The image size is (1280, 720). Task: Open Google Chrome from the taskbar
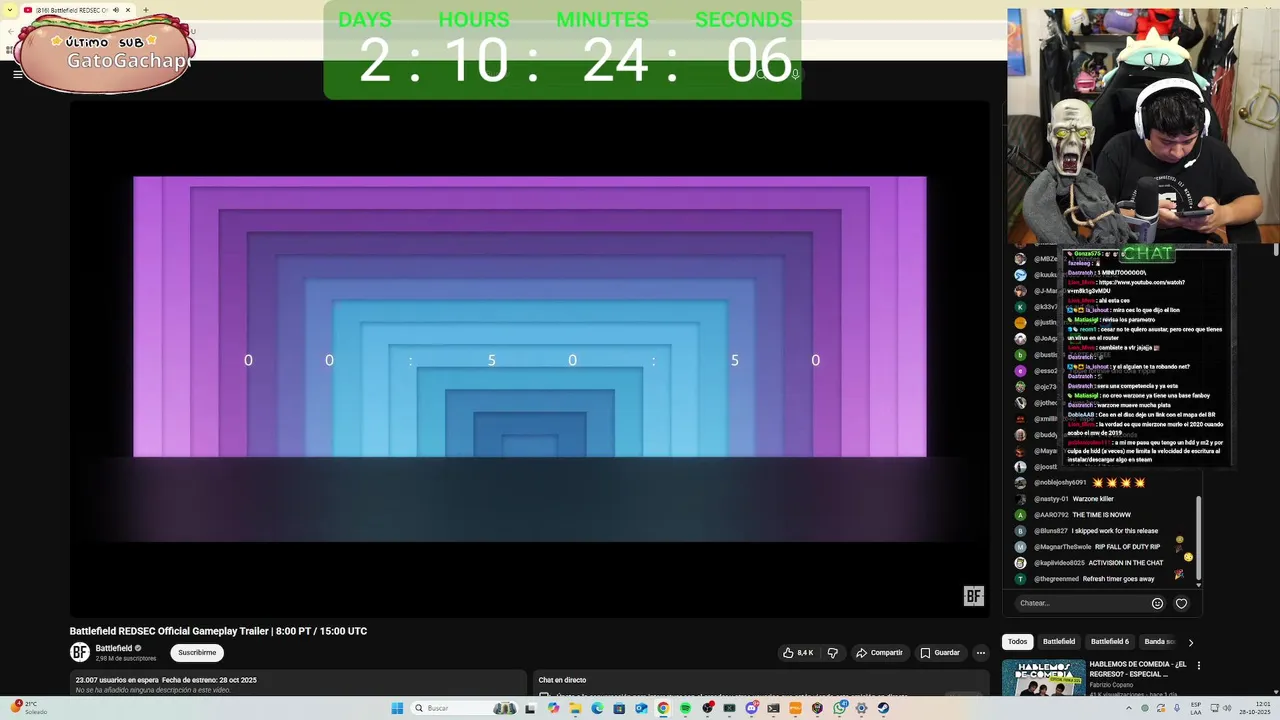click(663, 708)
